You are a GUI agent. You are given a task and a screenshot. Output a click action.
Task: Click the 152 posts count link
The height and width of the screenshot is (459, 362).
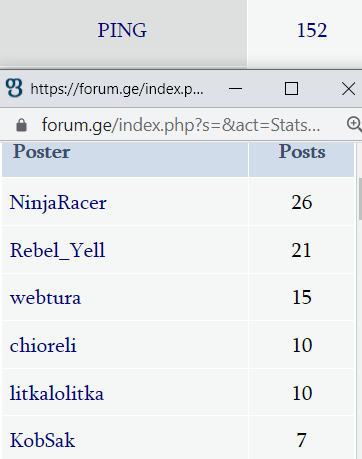click(312, 30)
